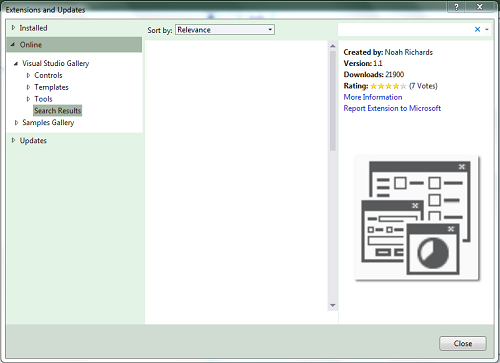Screen dimensions: 500x363
Task: Click the 'Version: 1.1' text
Action: point(363,63)
